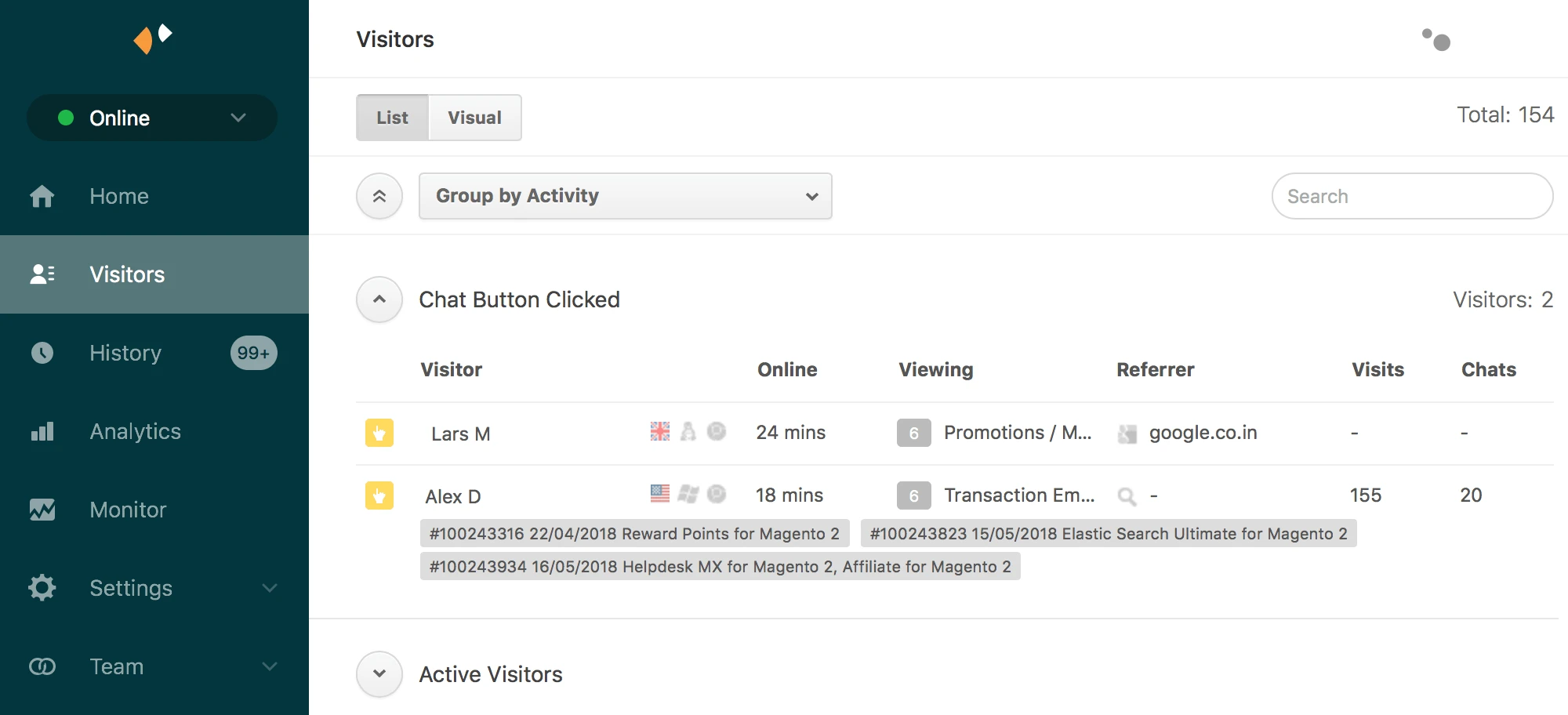
Task: Open History via the clock icon
Action: click(x=42, y=353)
